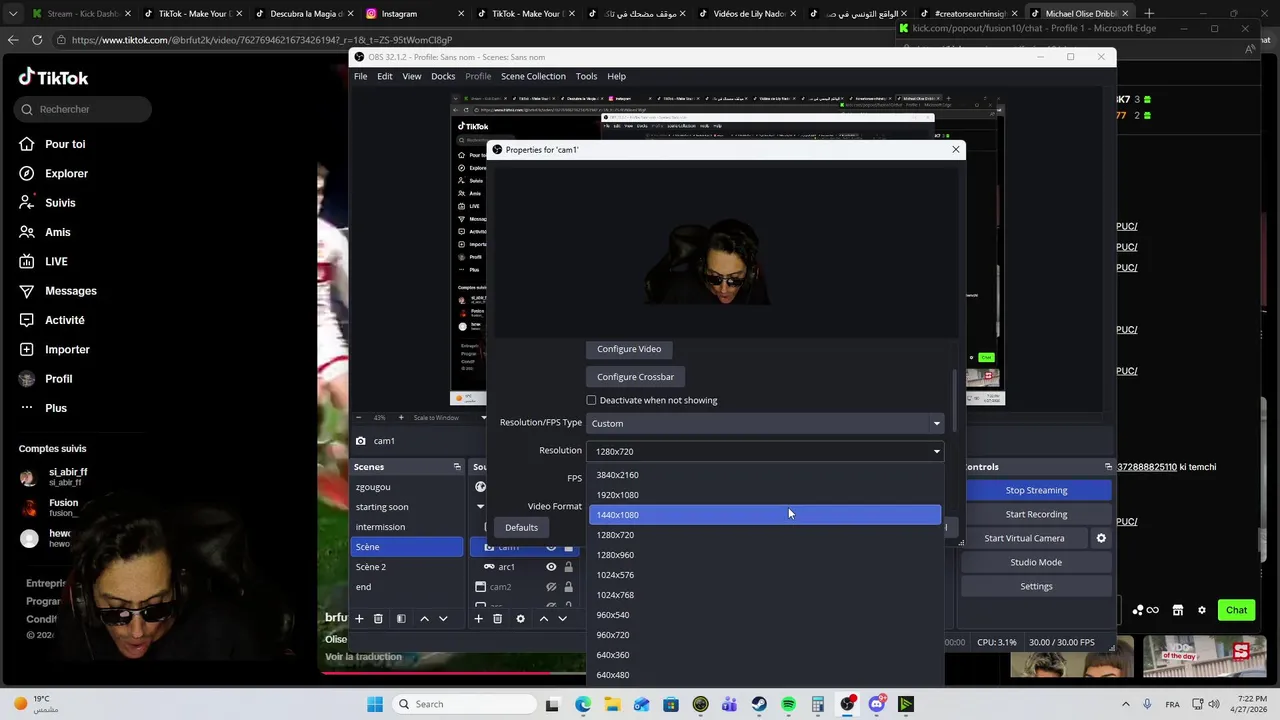The image size is (1280, 720).
Task: Open Discord from the taskbar
Action: (x=877, y=704)
